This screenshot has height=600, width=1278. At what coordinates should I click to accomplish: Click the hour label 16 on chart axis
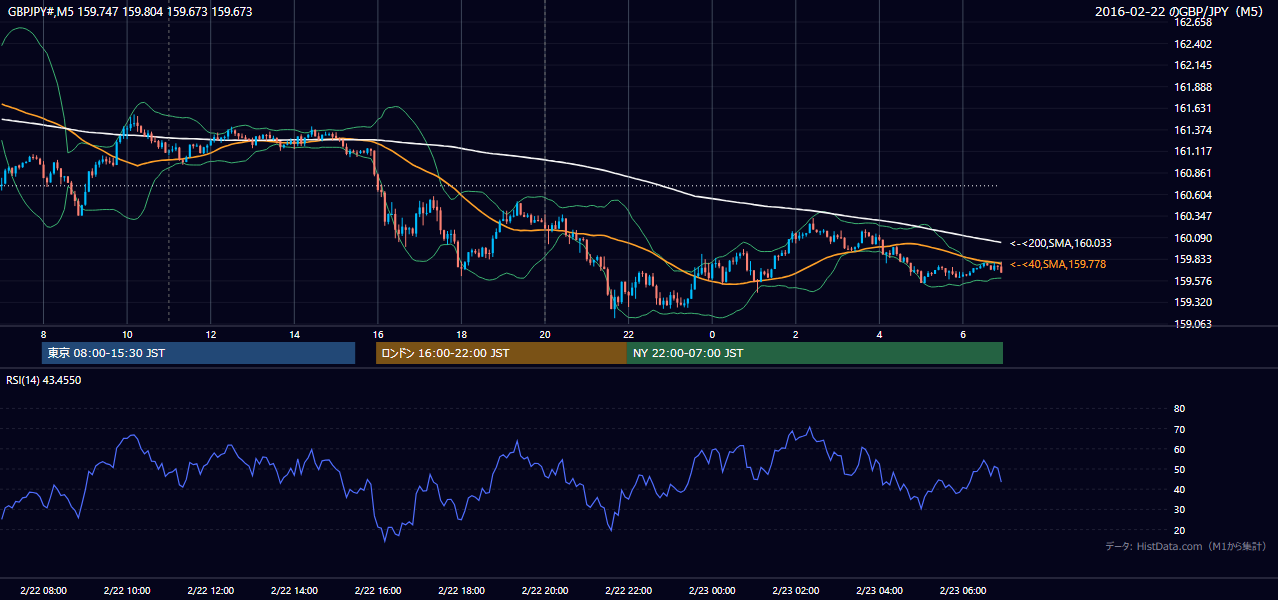(378, 334)
